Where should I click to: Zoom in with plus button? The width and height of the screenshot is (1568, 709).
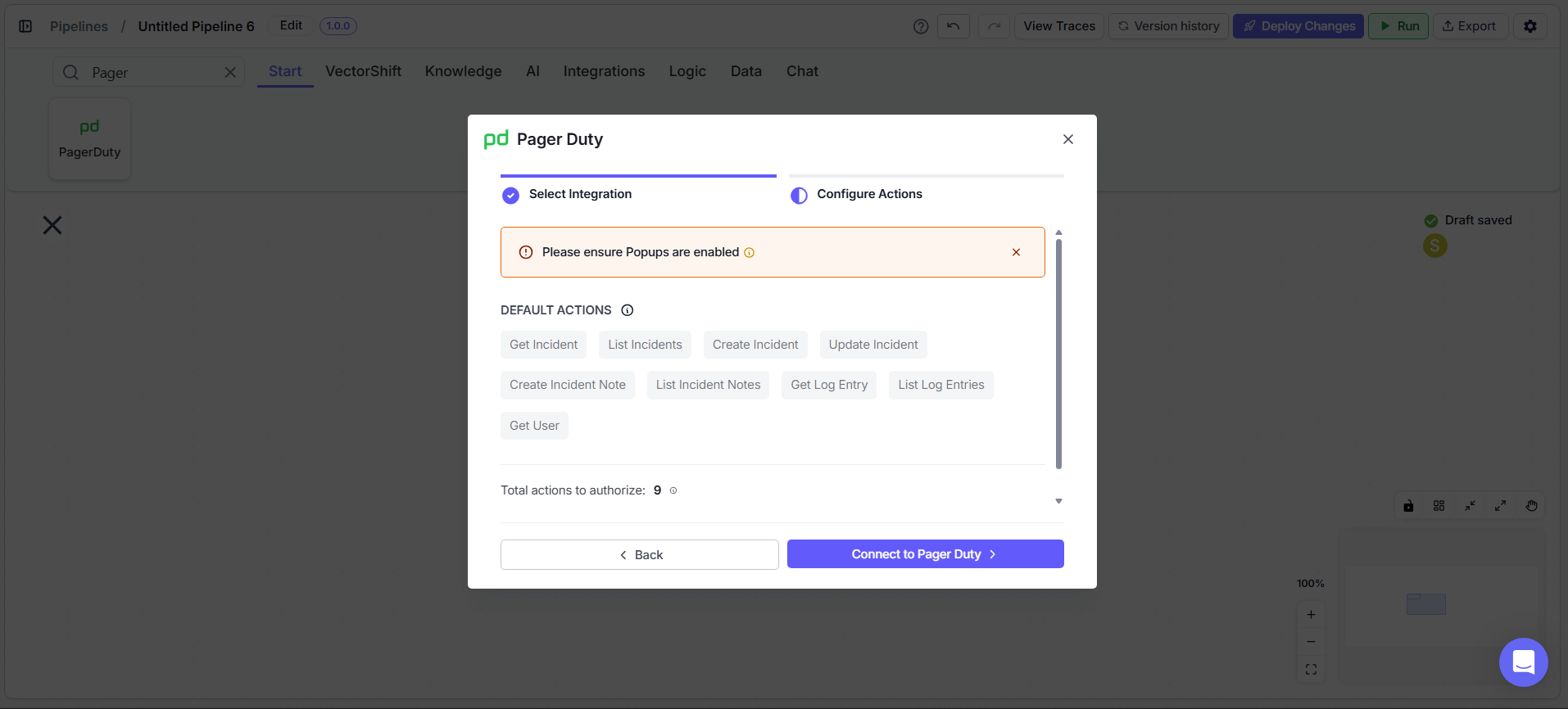coord(1311,615)
